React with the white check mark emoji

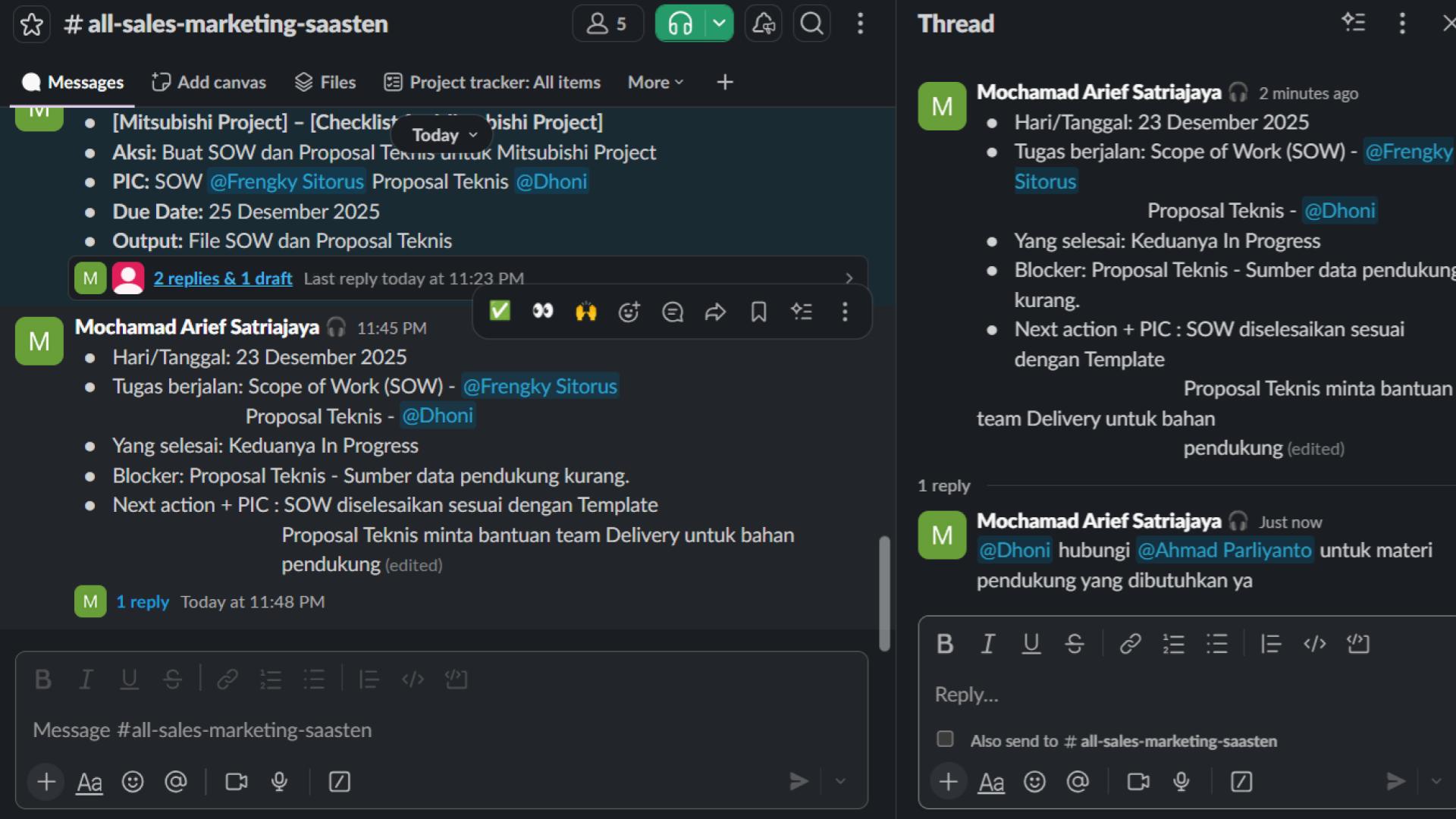tap(500, 311)
